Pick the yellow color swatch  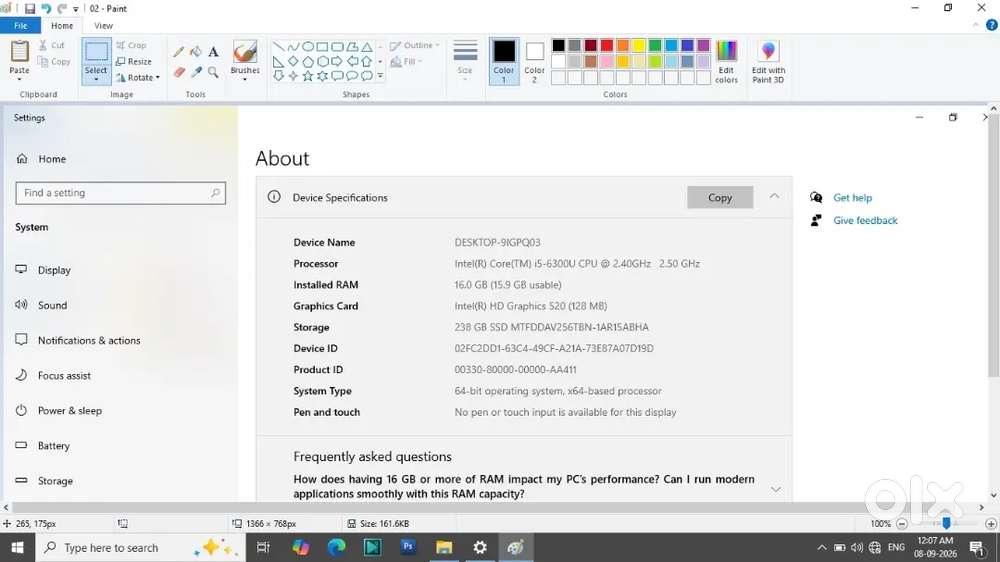pos(639,45)
